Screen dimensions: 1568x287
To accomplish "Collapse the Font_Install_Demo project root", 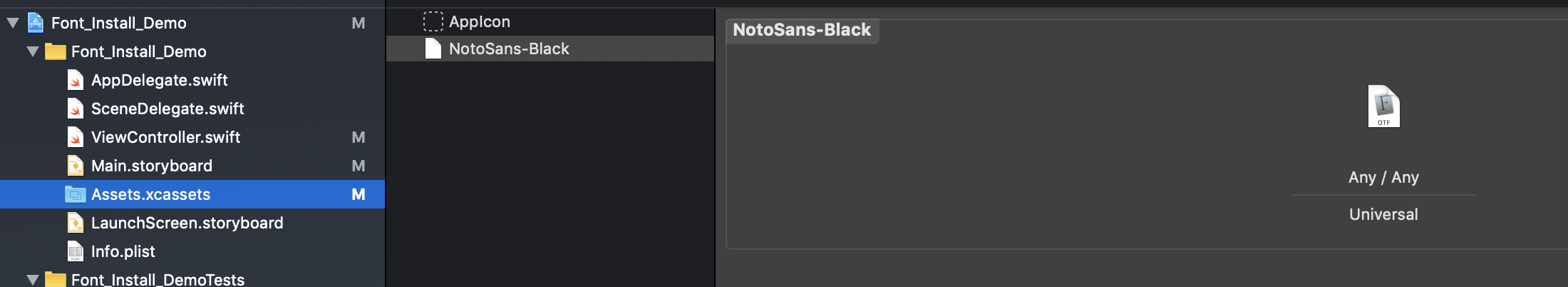I will 13,23.
